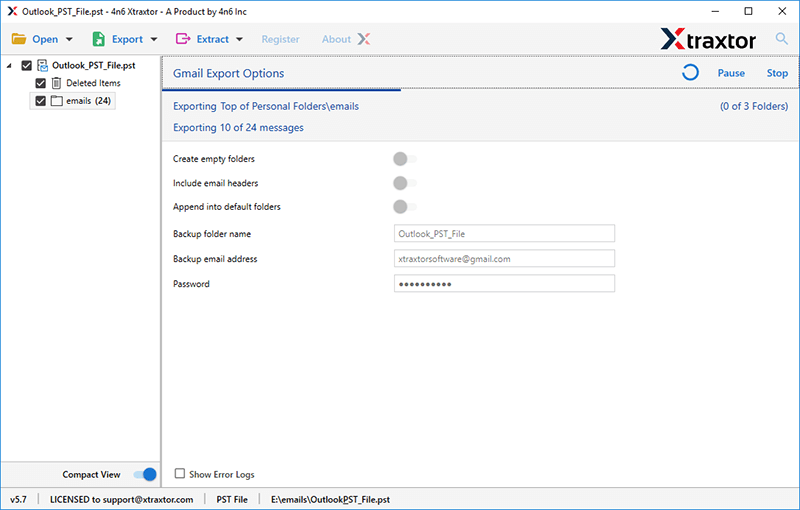The width and height of the screenshot is (800, 510).
Task: Uncheck Outlook_PST_File.pst checkbox
Action: click(27, 65)
